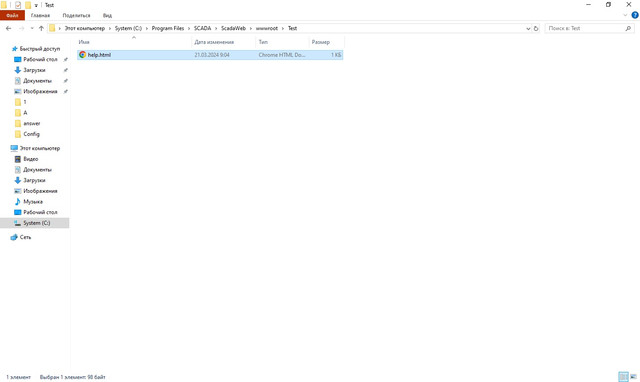Viewport: 640px width, 382px height.
Task: Expand the address bar history dropdown
Action: click(528, 29)
